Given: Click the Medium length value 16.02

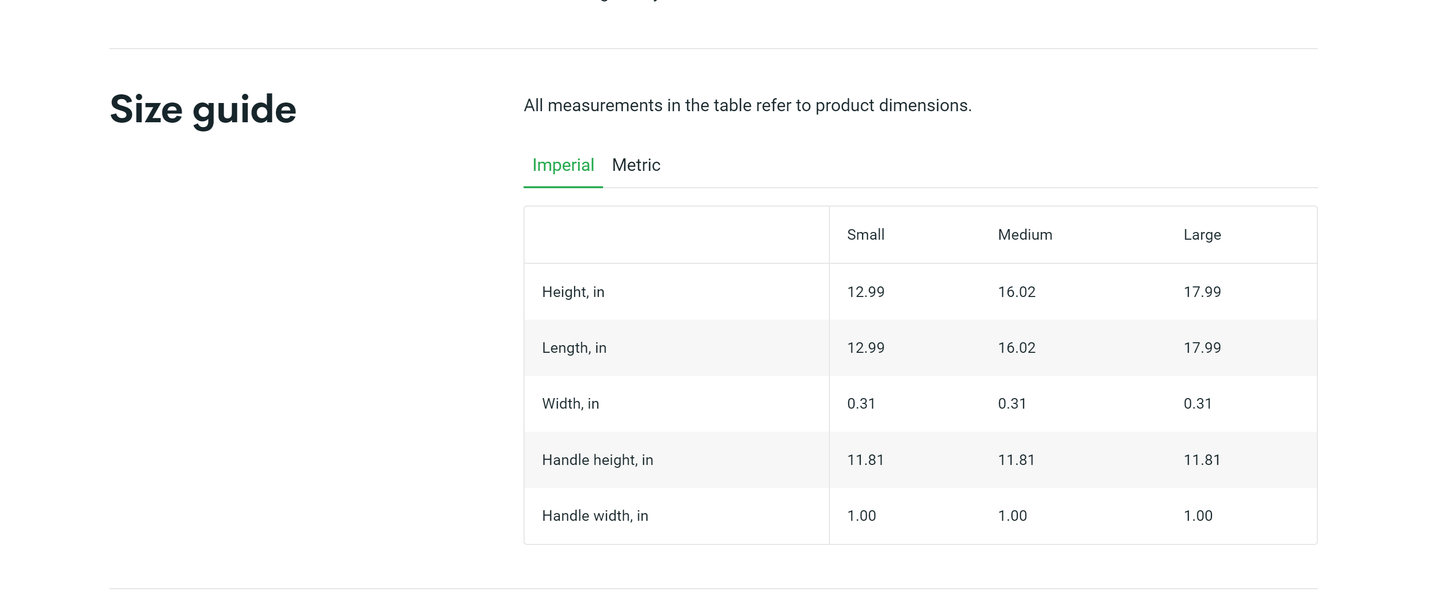Looking at the screenshot, I should 1016,348.
